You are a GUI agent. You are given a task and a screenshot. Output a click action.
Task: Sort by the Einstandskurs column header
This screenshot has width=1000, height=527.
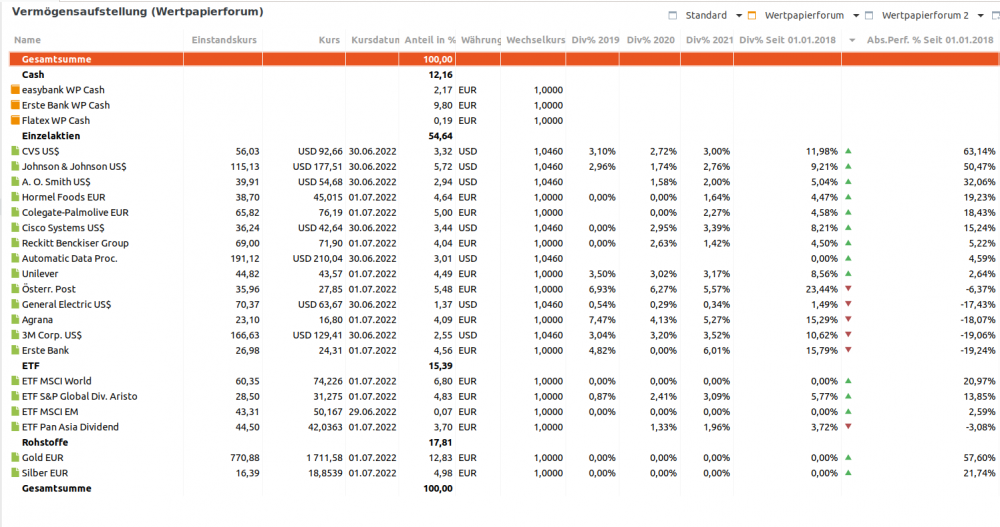click(x=224, y=40)
